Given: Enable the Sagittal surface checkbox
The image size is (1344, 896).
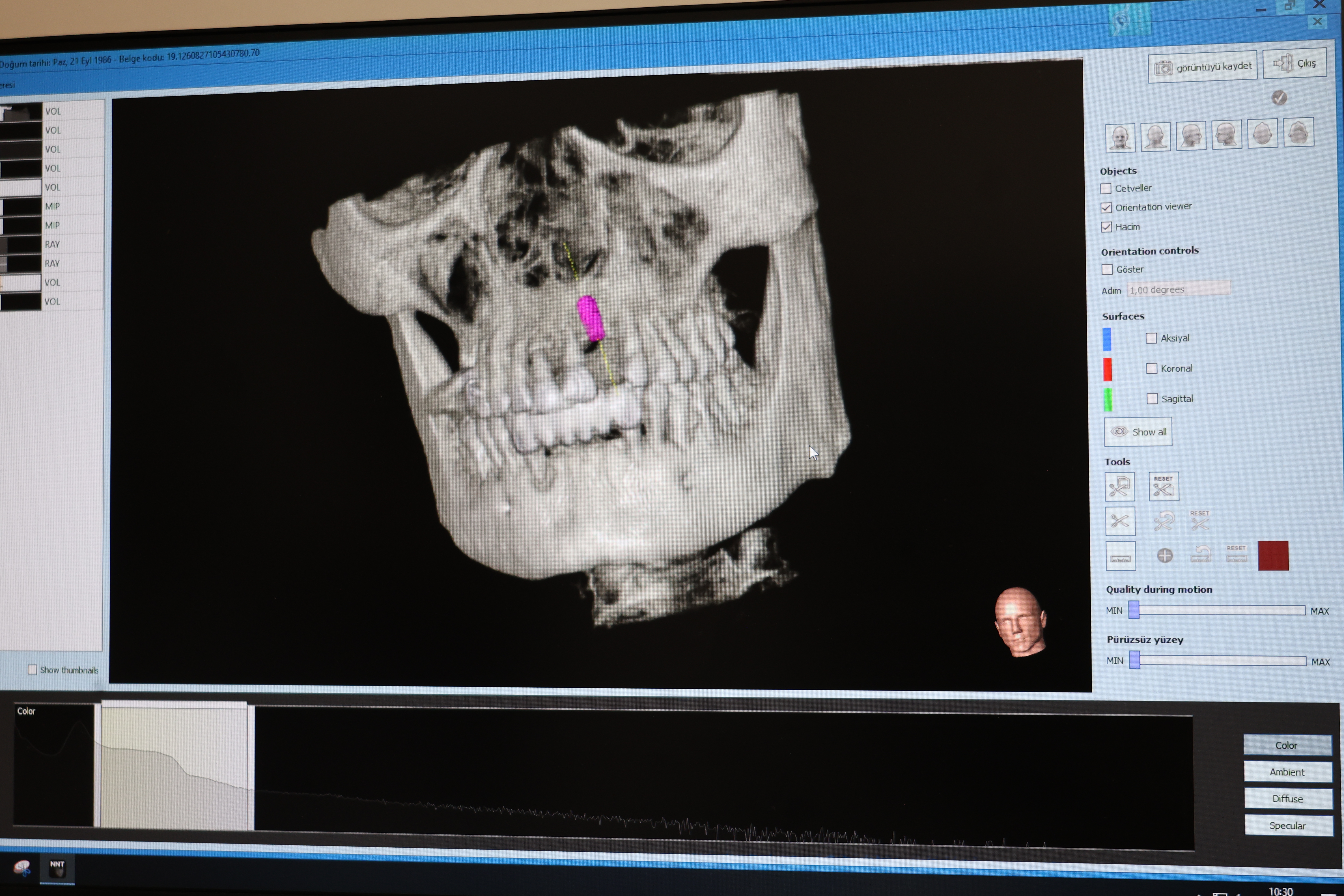Looking at the screenshot, I should (1152, 399).
